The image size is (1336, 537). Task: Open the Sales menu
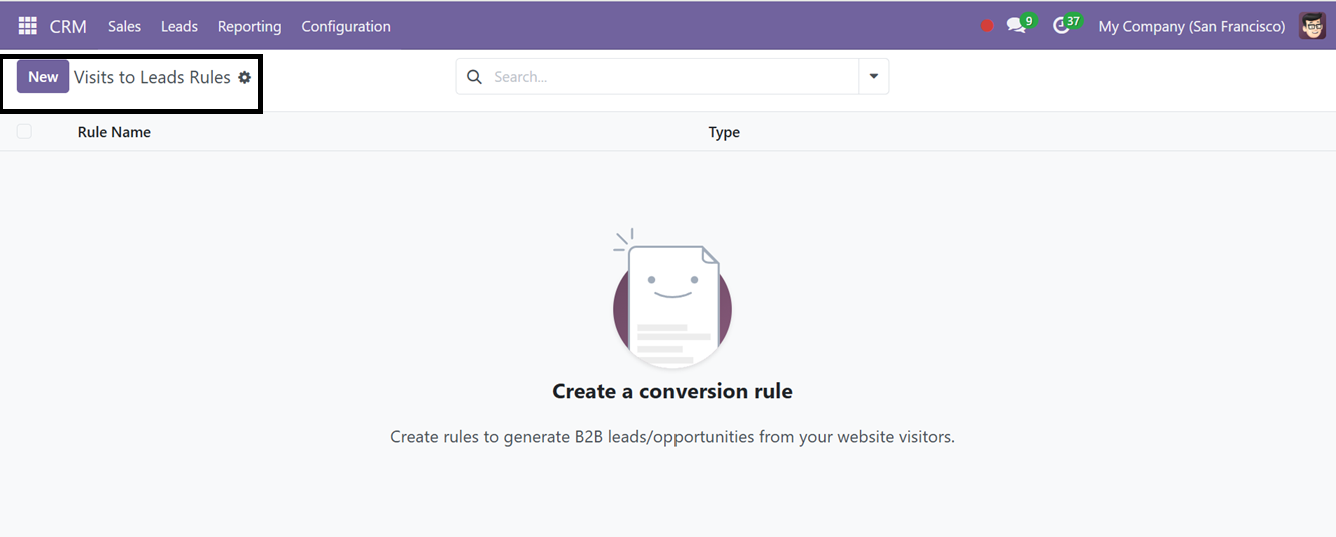124,26
